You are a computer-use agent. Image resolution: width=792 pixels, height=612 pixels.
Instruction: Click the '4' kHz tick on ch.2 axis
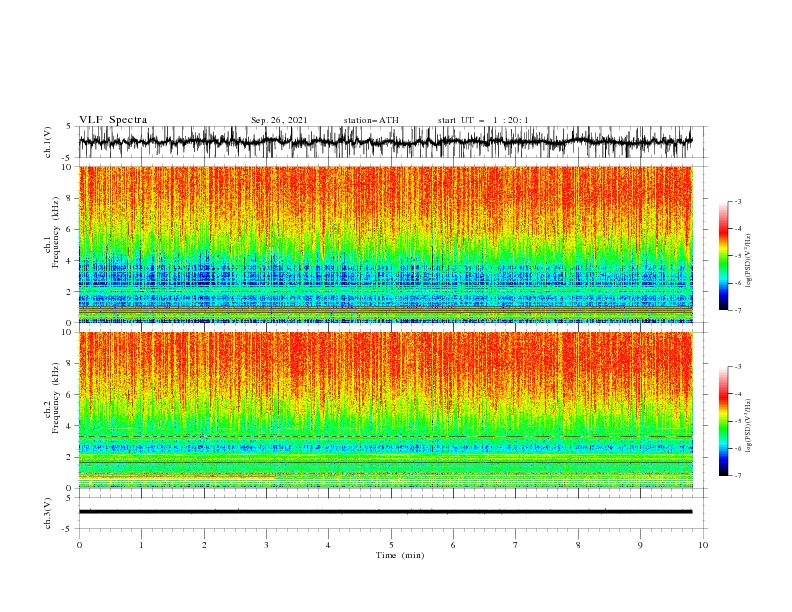coord(70,426)
